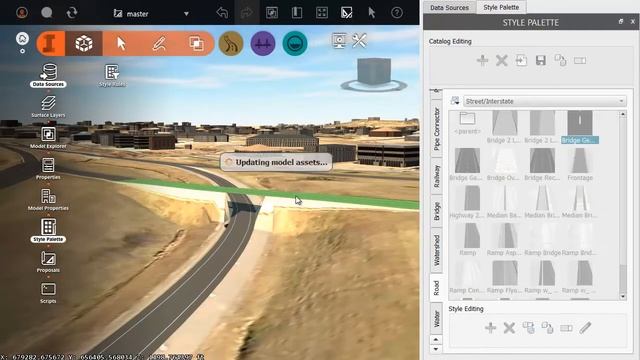Open Style Palette tool in left list

point(48,231)
